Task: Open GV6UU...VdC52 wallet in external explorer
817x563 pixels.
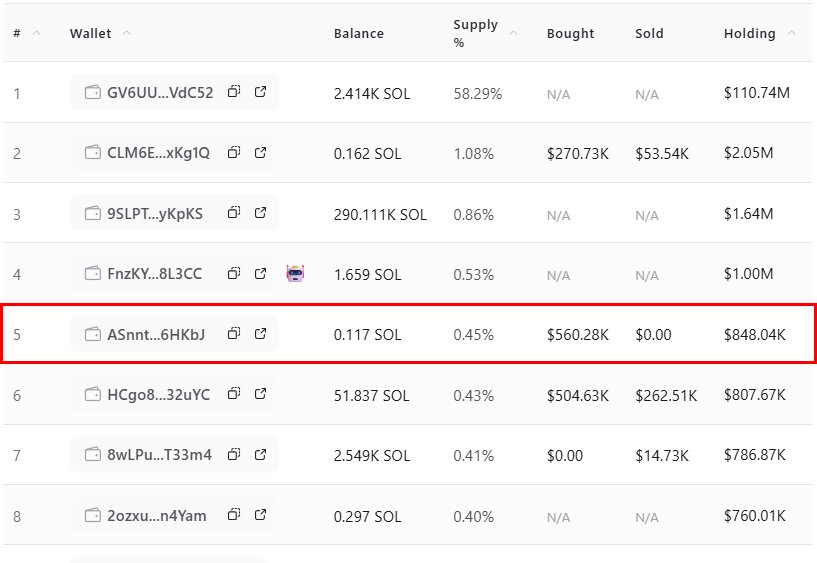Action: (x=261, y=92)
